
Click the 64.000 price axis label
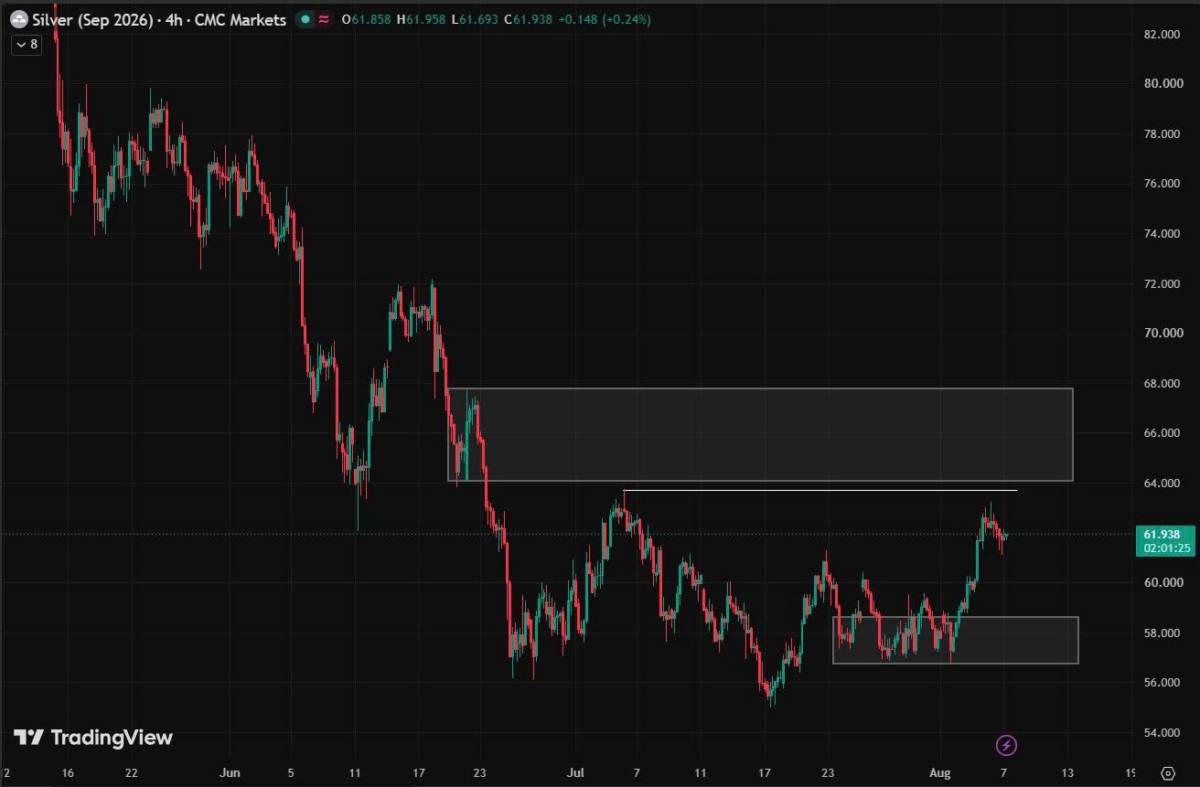tap(1164, 483)
